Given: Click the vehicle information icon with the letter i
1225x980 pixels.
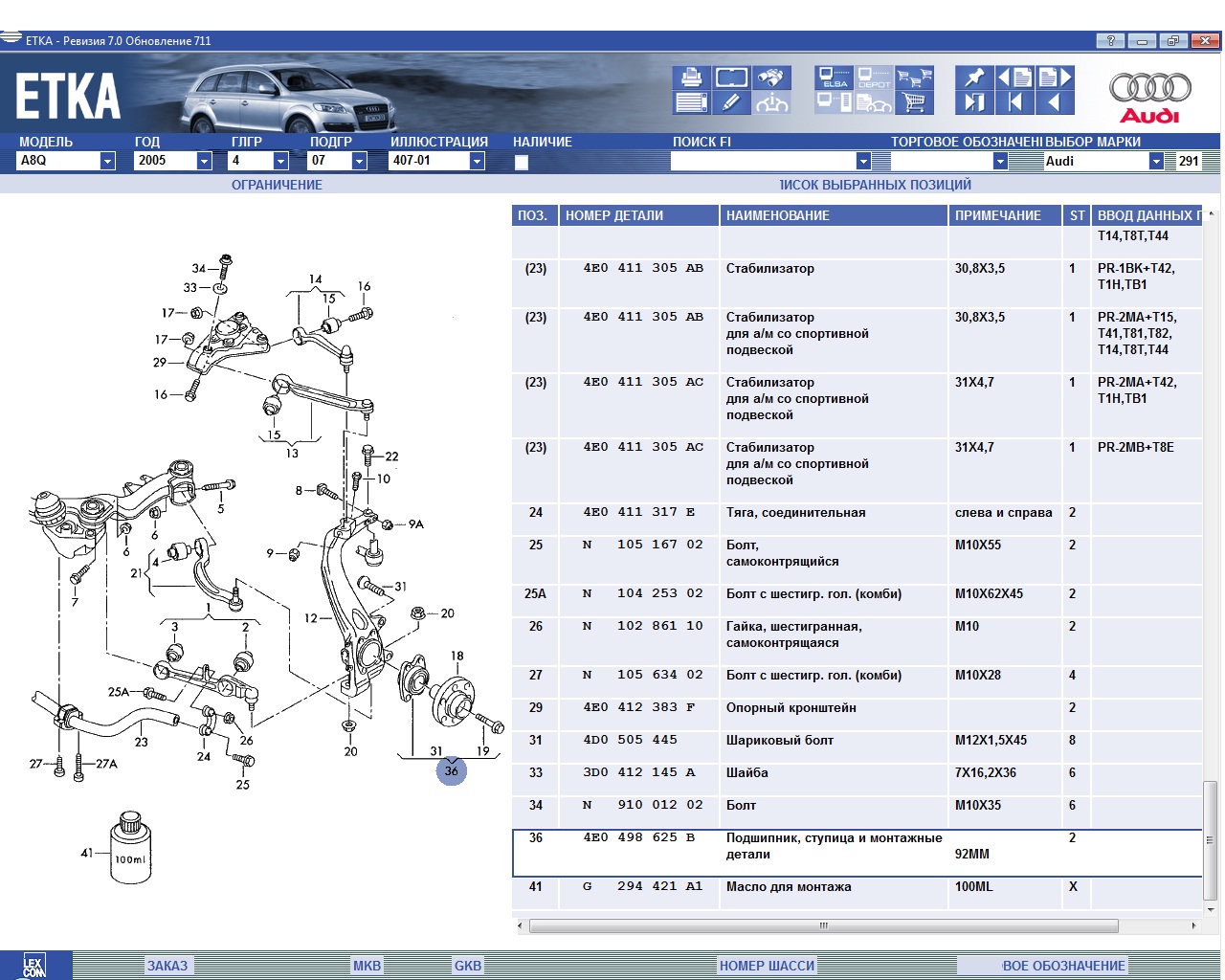Looking at the screenshot, I should coord(772,102).
